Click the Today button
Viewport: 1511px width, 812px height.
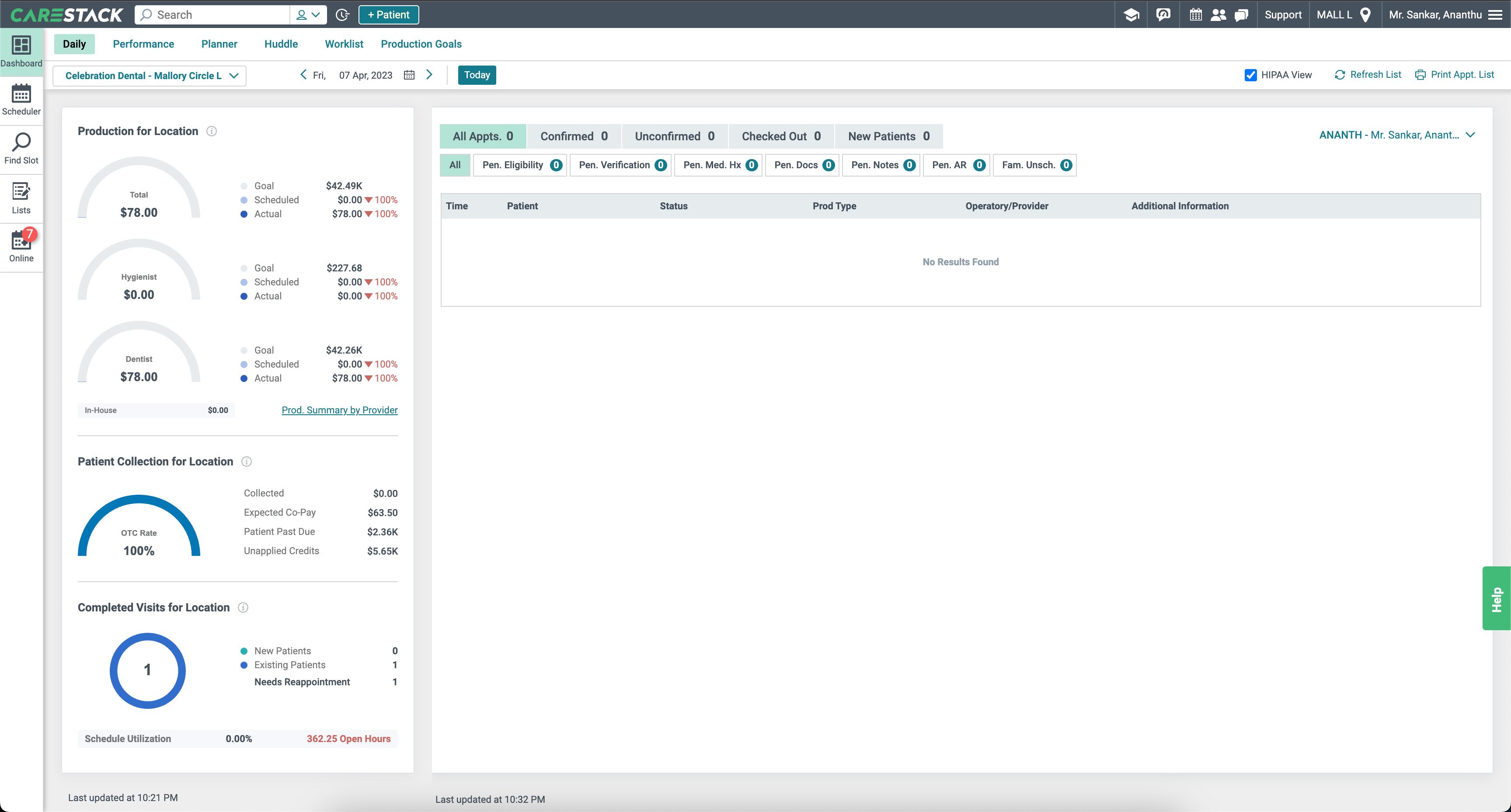tap(477, 75)
